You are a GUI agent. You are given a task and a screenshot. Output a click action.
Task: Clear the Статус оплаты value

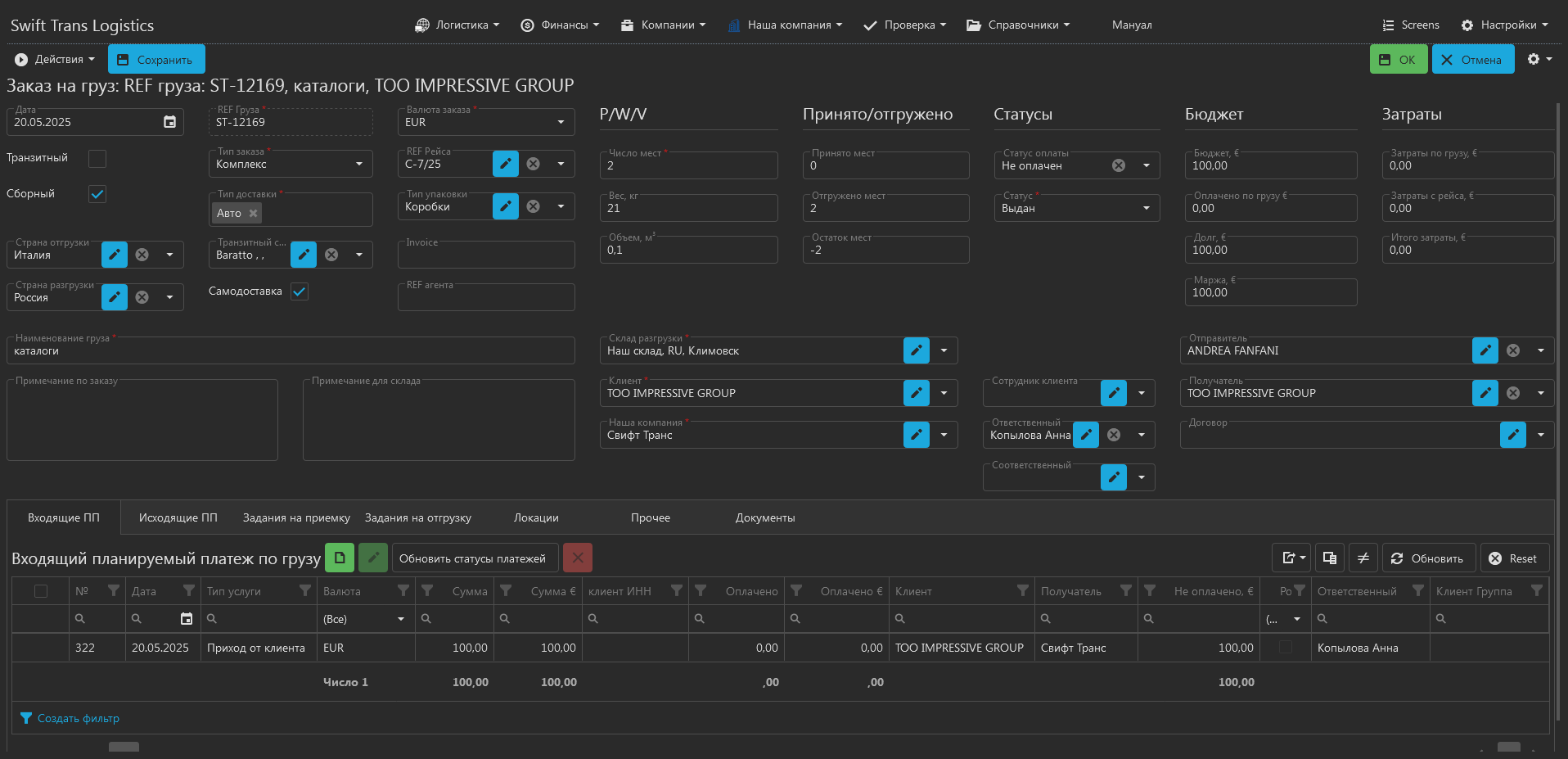1119,165
